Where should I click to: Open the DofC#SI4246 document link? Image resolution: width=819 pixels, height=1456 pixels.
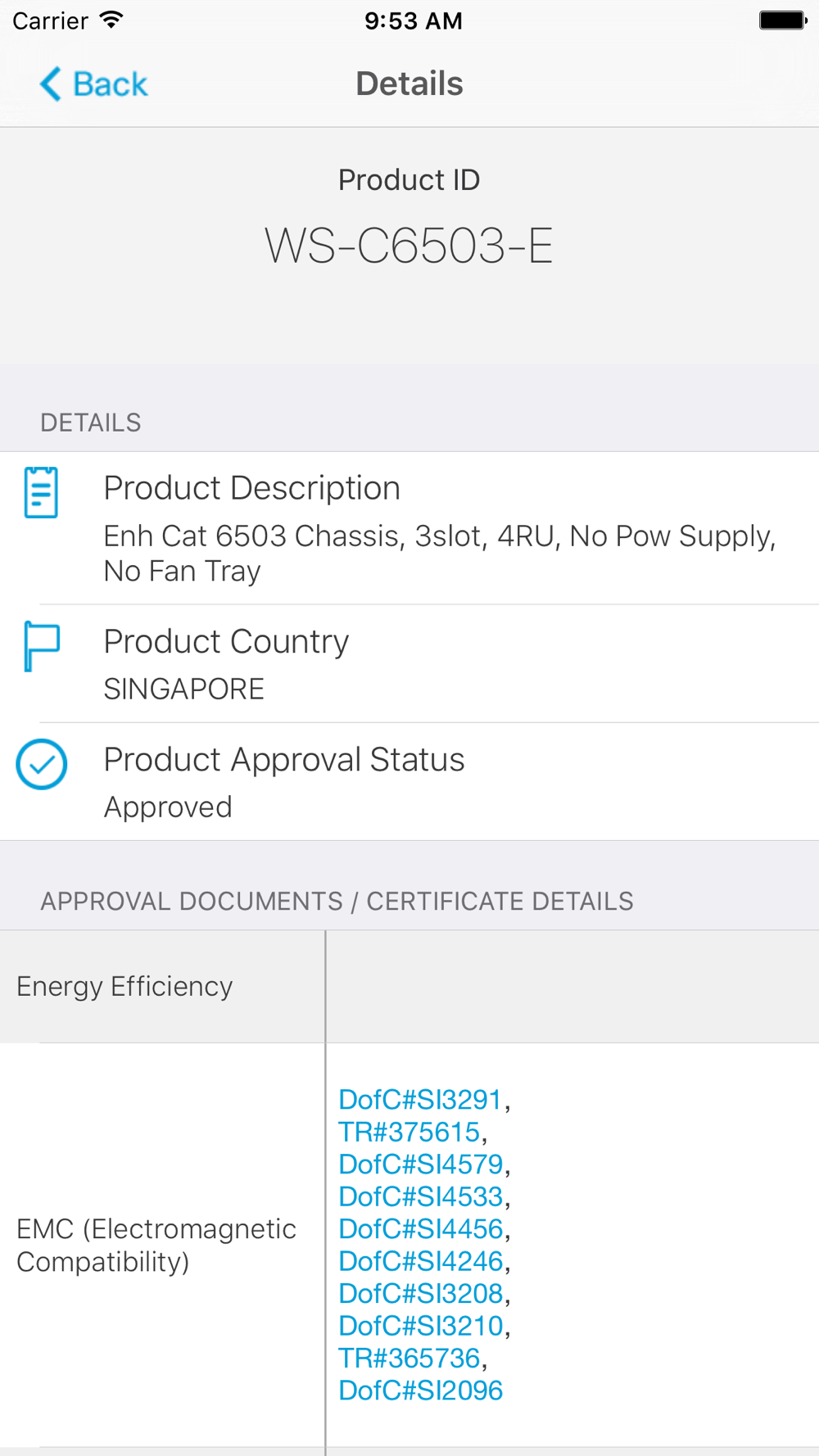(420, 1261)
